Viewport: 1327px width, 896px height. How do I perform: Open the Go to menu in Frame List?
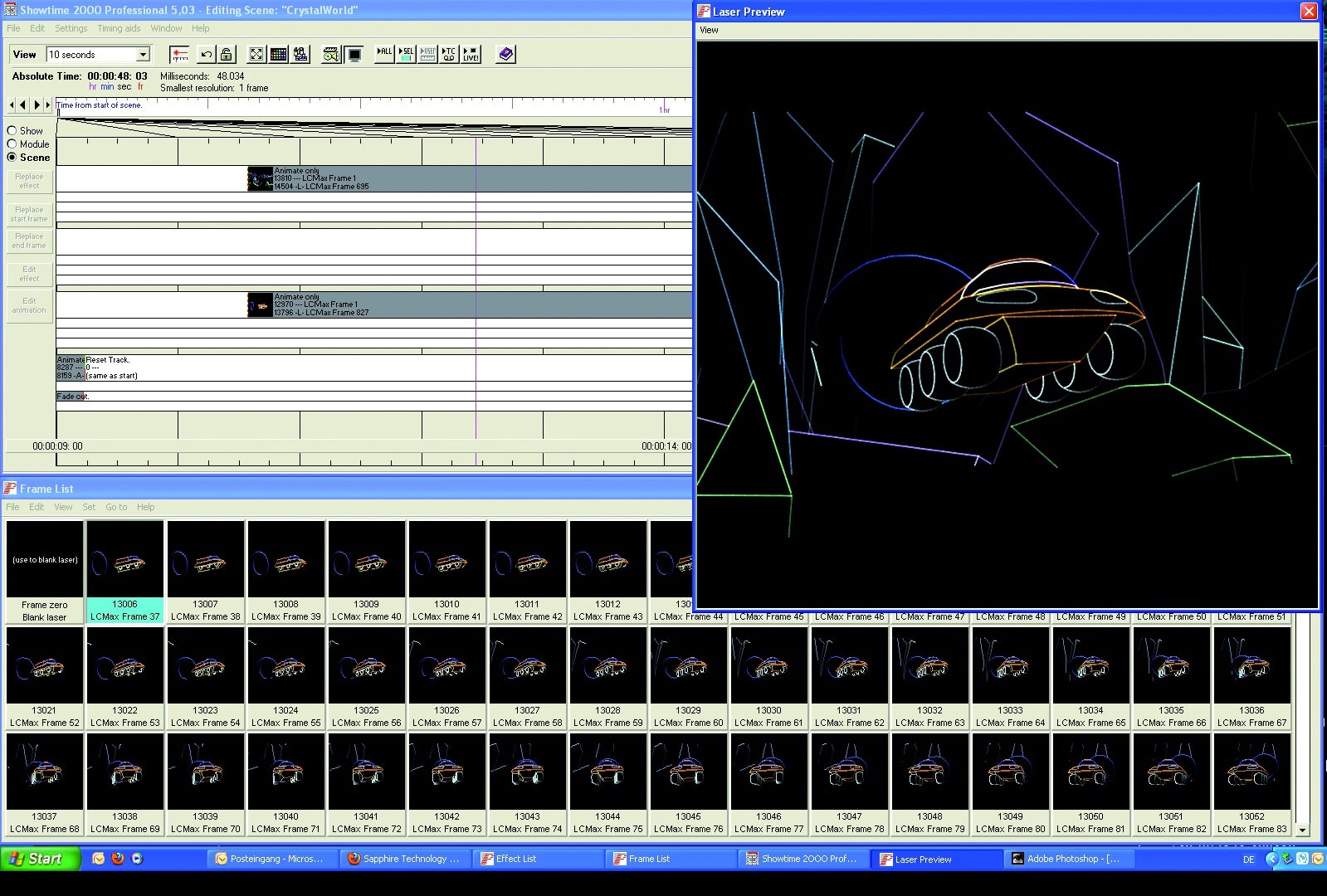(x=116, y=507)
